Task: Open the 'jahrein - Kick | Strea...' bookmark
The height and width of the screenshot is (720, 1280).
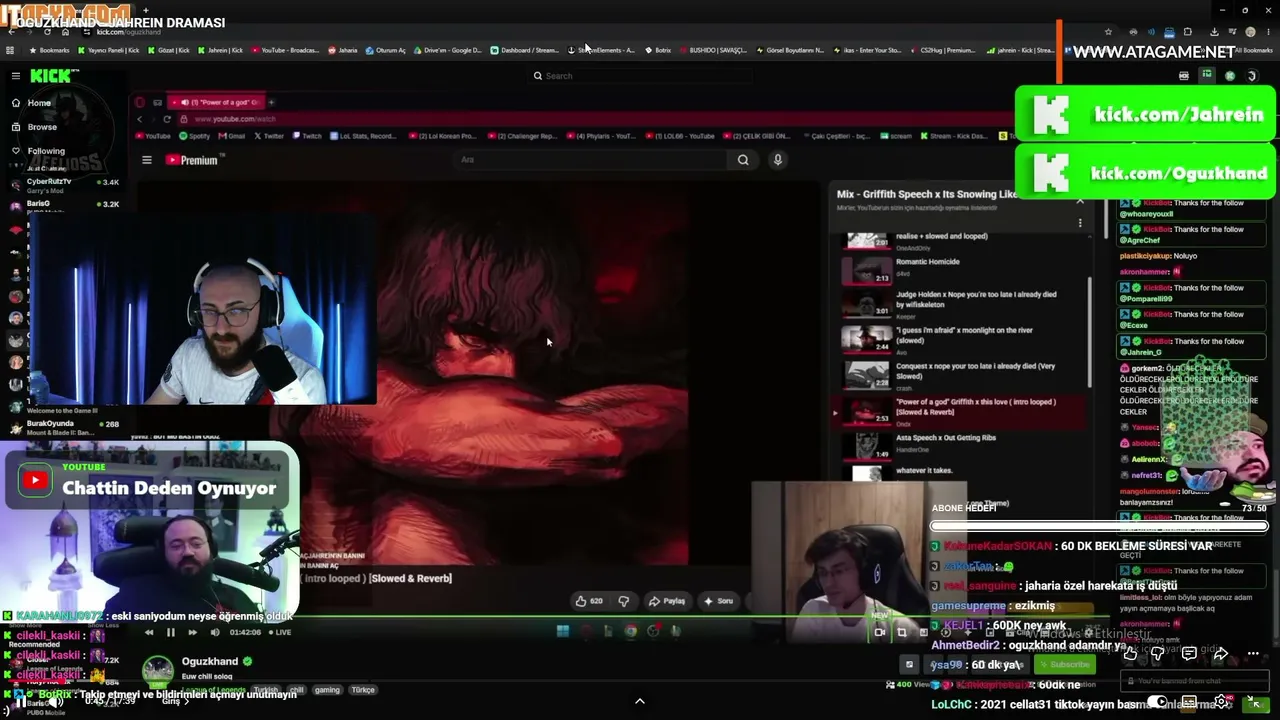Action: pyautogui.click(x=1020, y=50)
